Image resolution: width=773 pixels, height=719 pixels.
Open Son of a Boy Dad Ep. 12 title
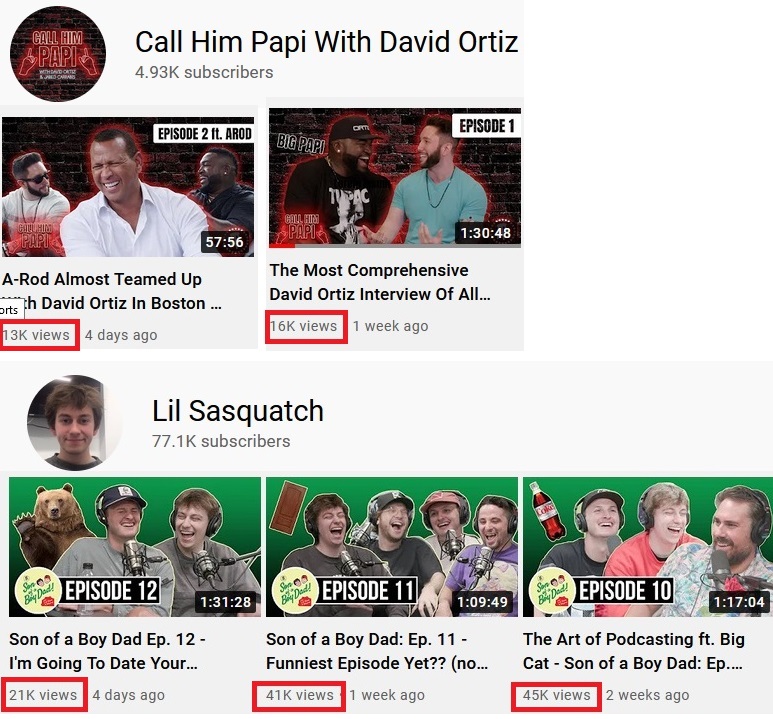tap(107, 651)
